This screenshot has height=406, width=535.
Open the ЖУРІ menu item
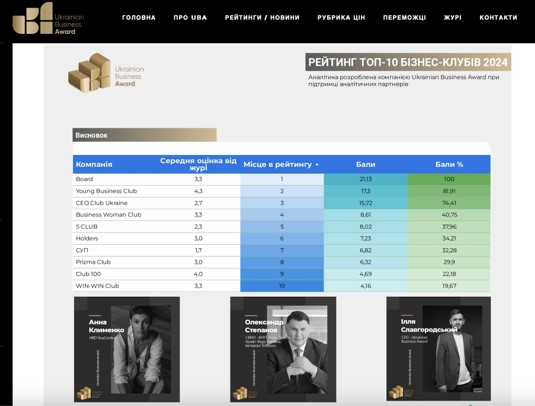[452, 17]
